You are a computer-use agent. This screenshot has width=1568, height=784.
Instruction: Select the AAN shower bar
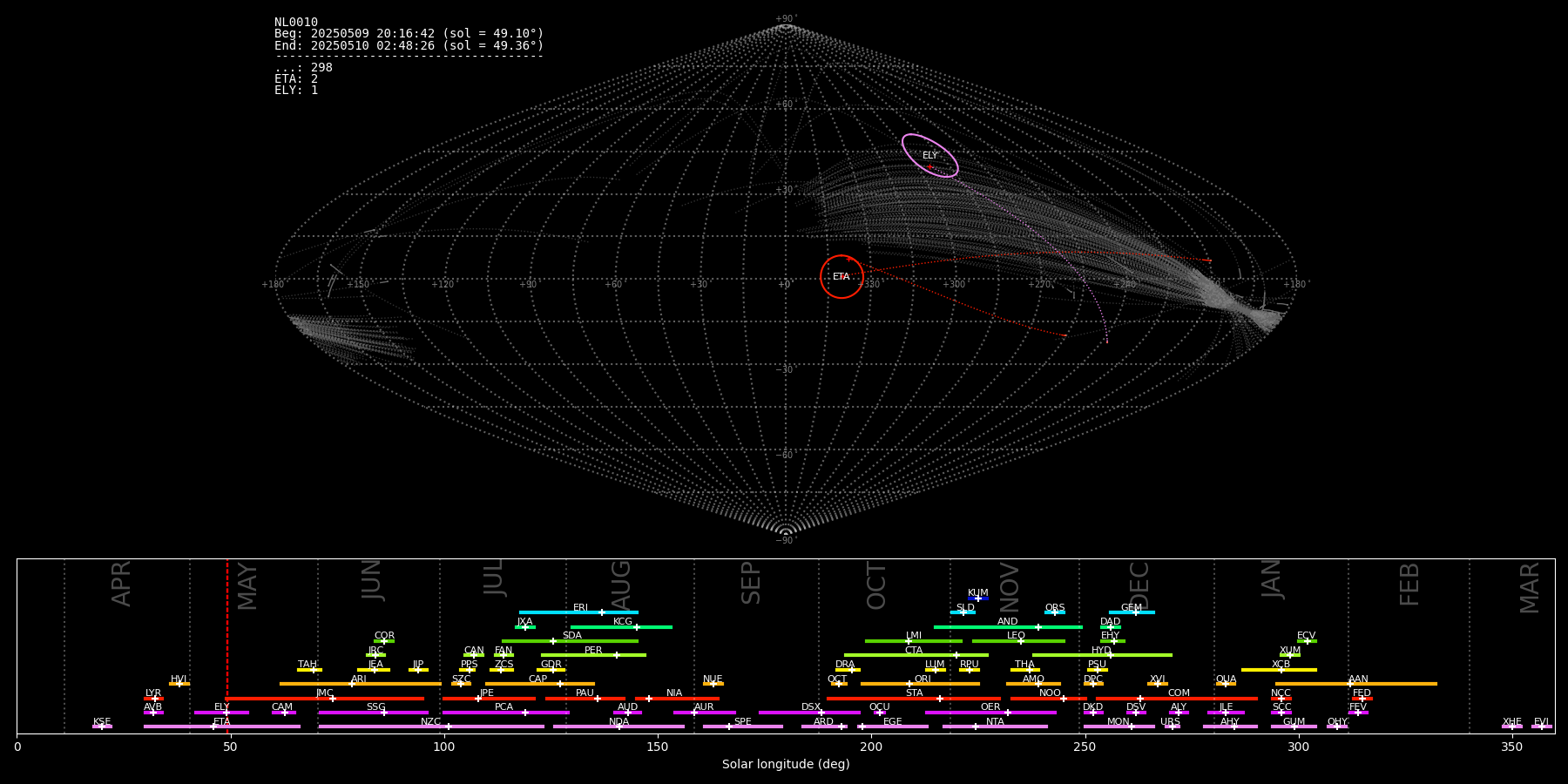1356,684
